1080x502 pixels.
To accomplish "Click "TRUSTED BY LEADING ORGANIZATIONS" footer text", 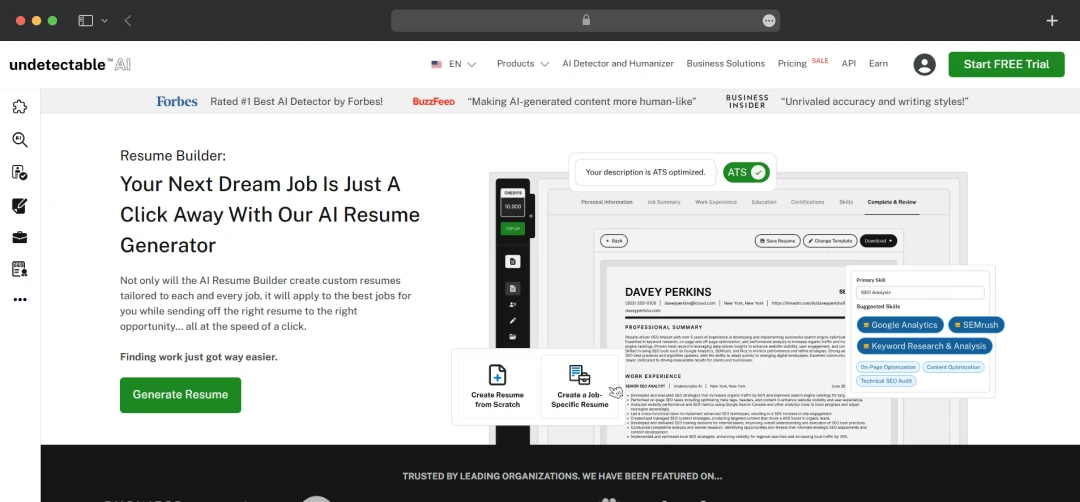I will tap(562, 476).
